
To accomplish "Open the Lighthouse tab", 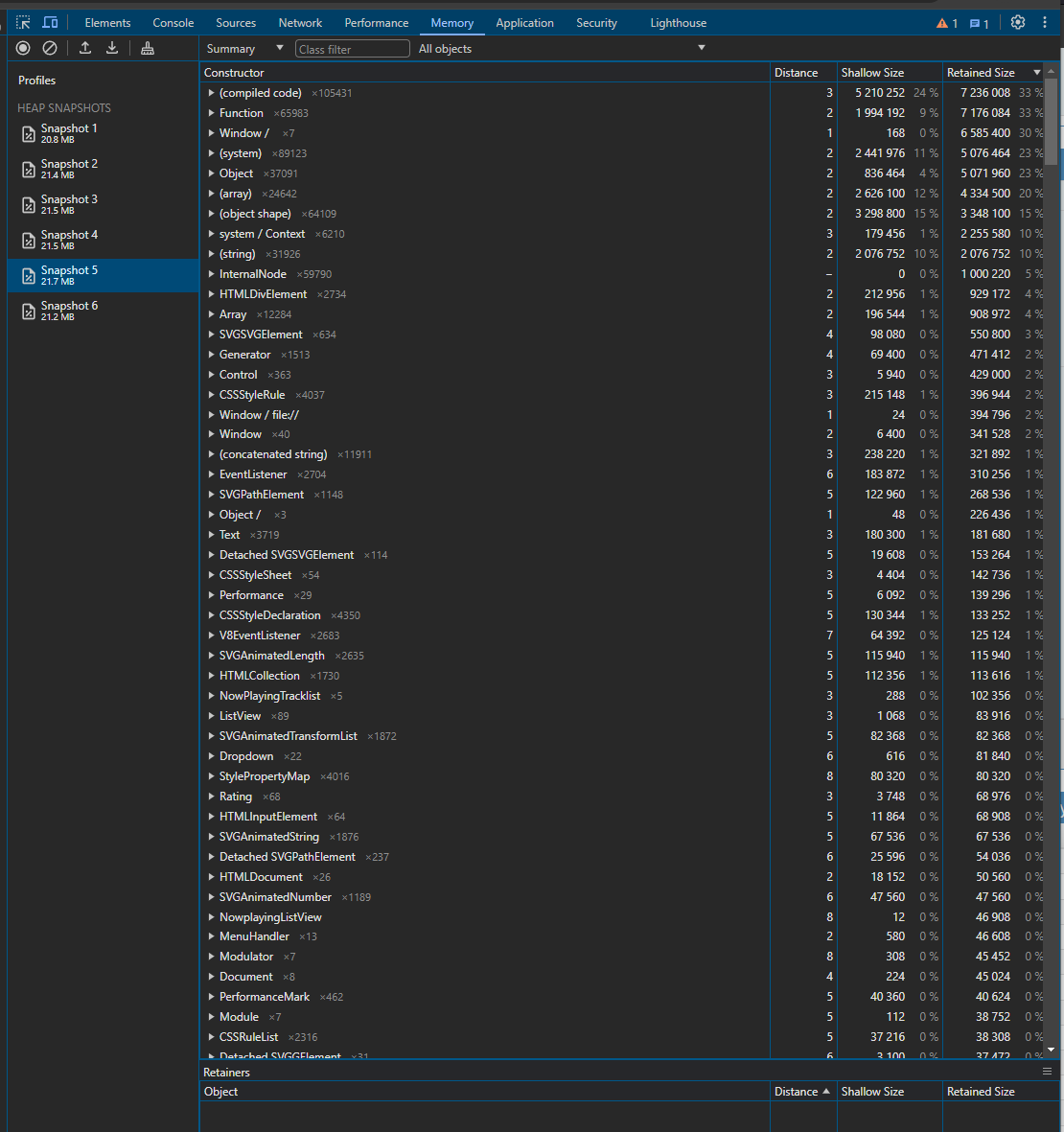I will [x=678, y=23].
